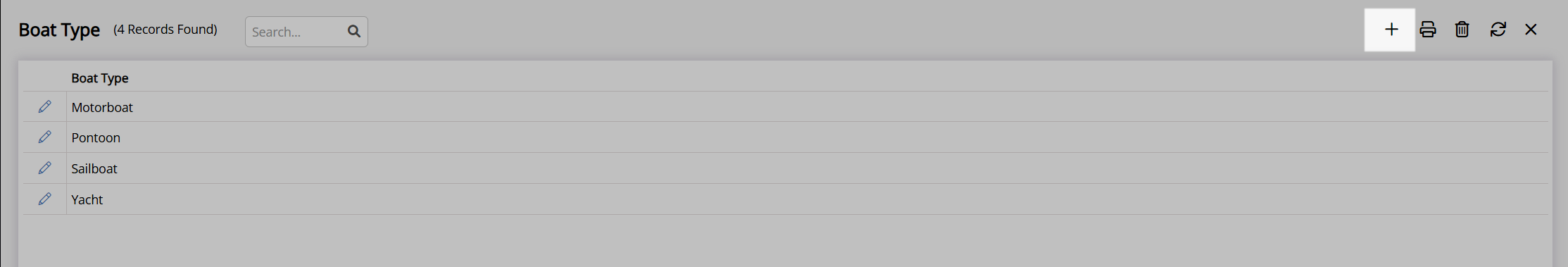Screen dimensions: 1568x267
Task: Click the empty table area below Yacht
Action: click(x=785, y=241)
